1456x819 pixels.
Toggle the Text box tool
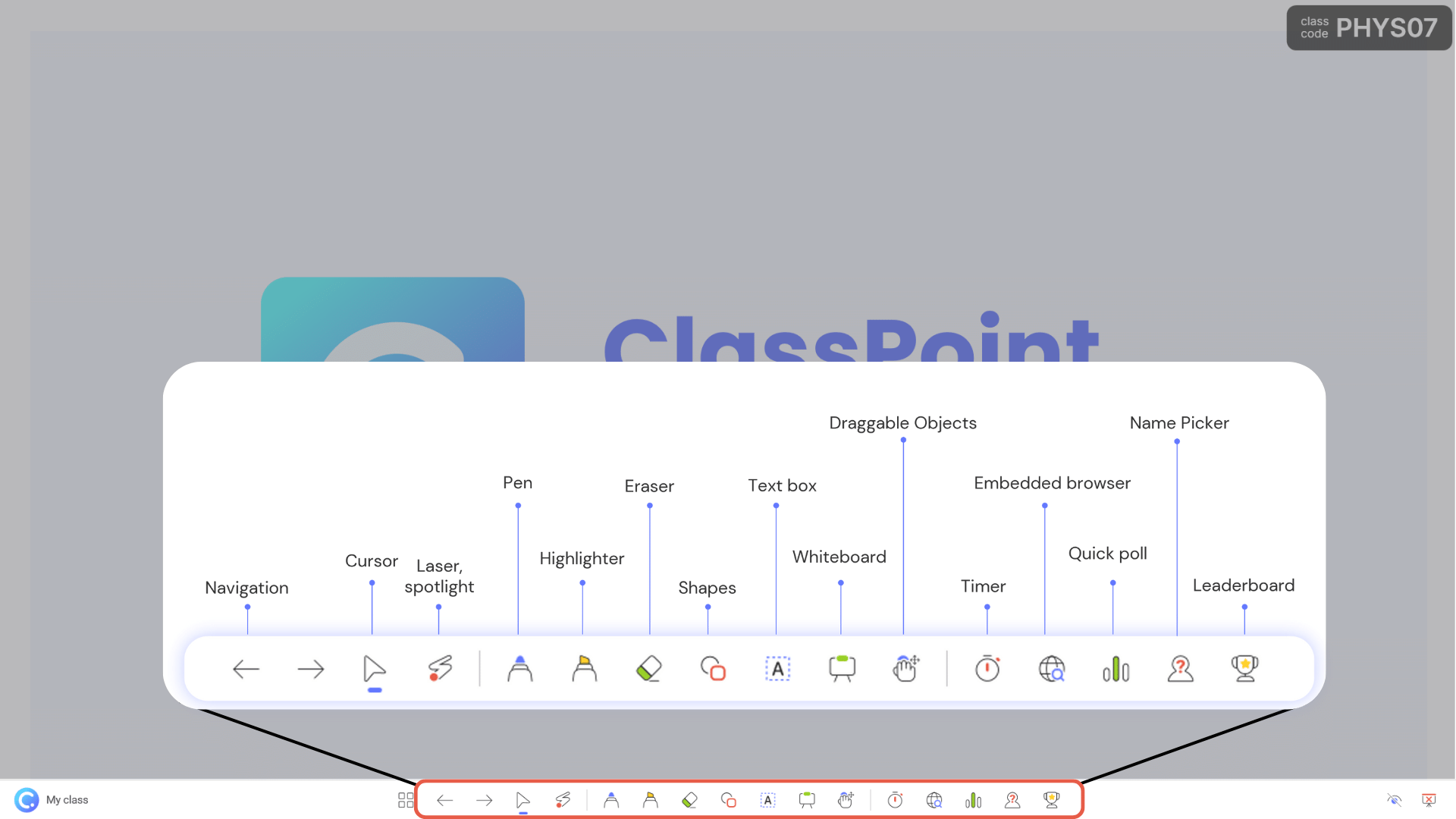pos(768,799)
